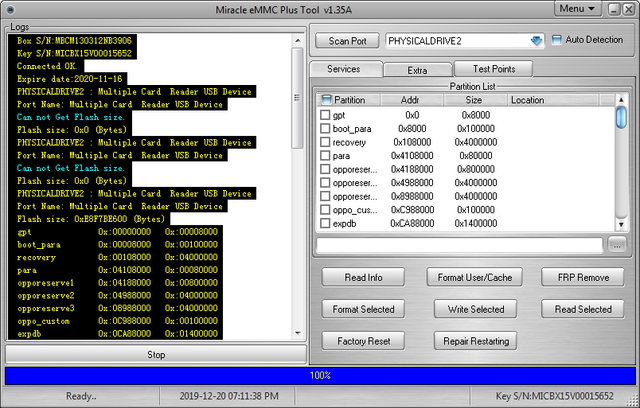Click the app icon in title bar
The image size is (640, 408).
pos(11,10)
